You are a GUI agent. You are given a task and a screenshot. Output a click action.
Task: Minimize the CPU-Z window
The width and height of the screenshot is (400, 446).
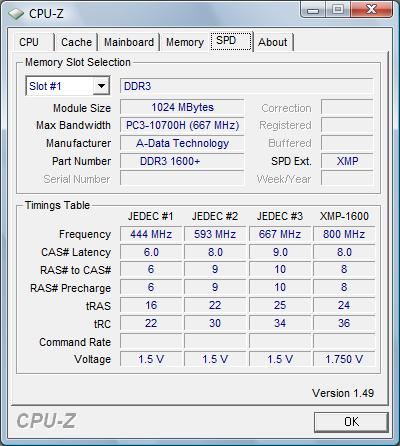click(313, 10)
